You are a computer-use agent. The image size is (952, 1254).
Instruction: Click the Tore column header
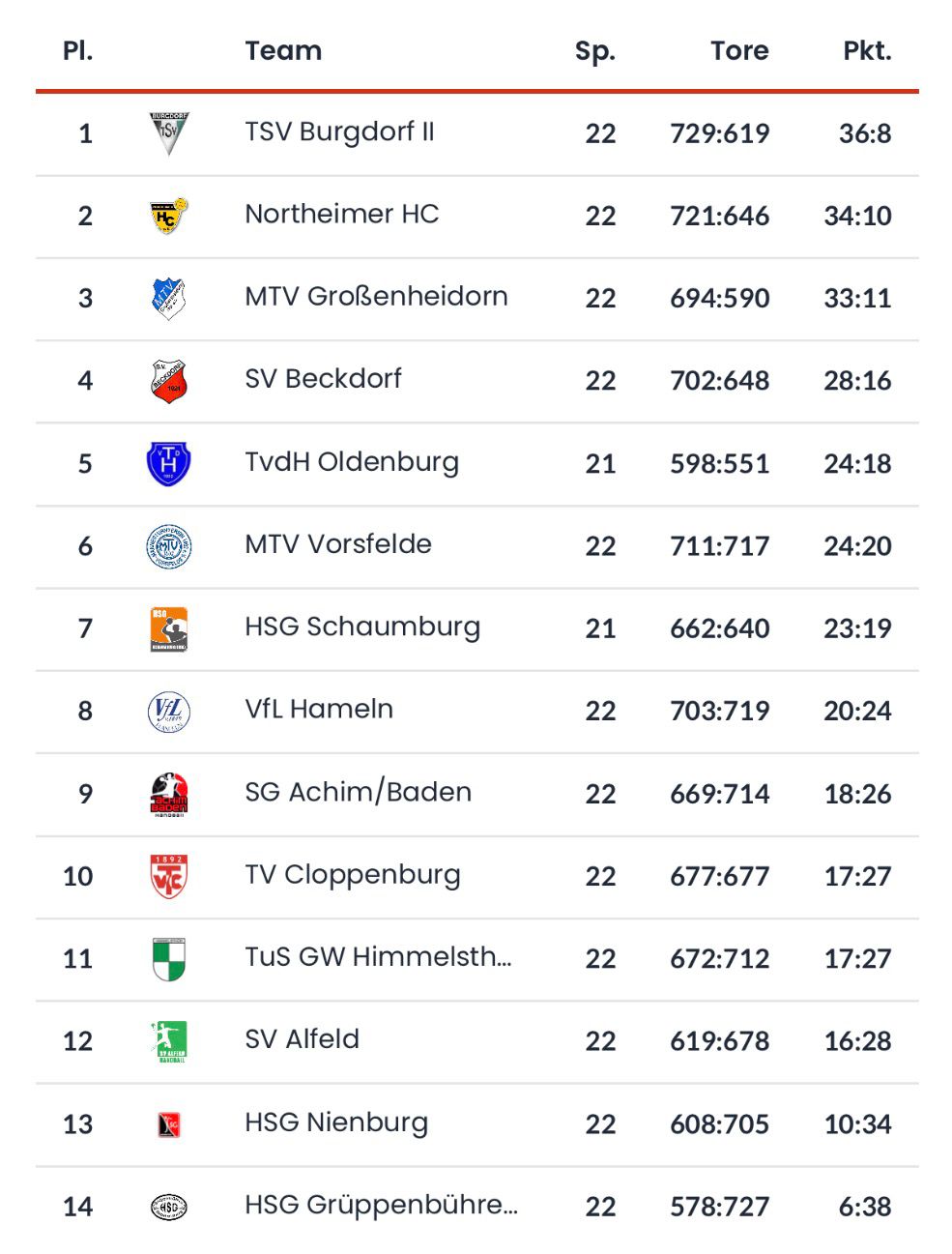739,50
